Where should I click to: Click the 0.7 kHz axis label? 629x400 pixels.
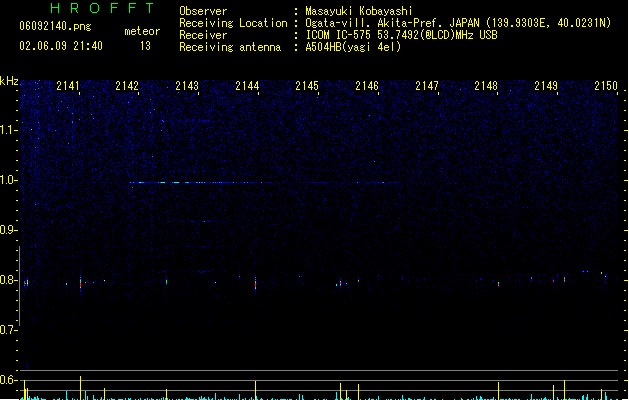(8, 330)
